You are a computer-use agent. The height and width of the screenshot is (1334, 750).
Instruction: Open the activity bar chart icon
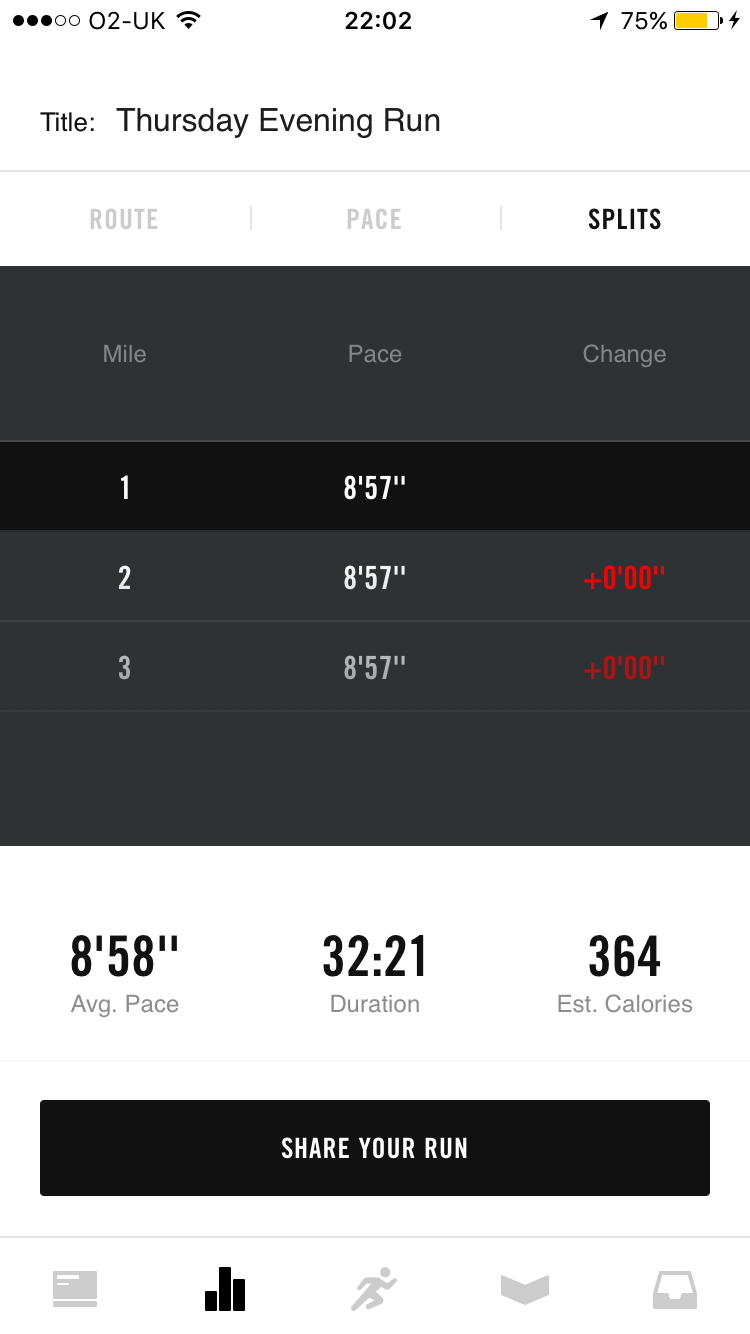[225, 1288]
